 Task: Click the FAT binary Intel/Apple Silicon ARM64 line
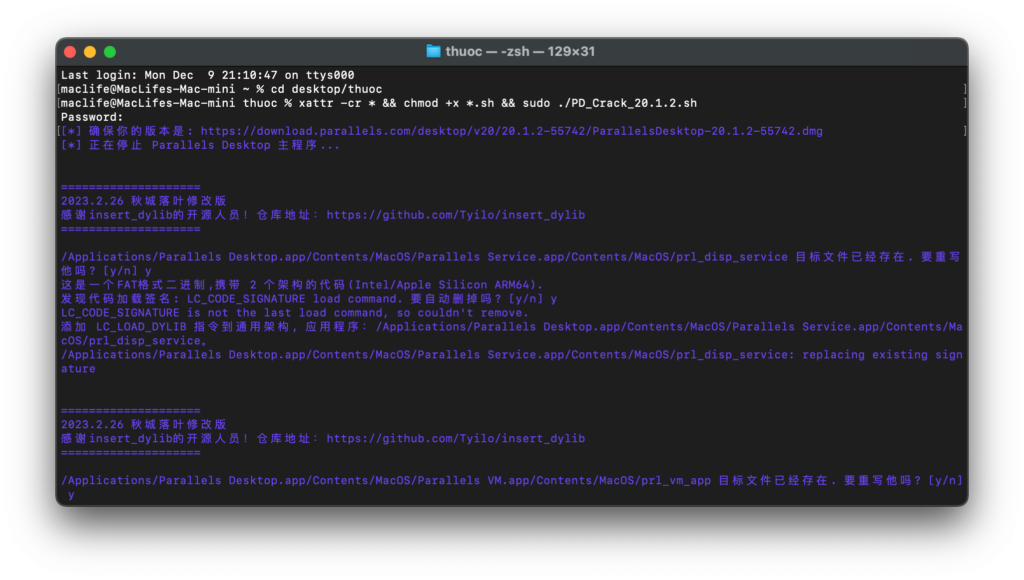[301, 285]
